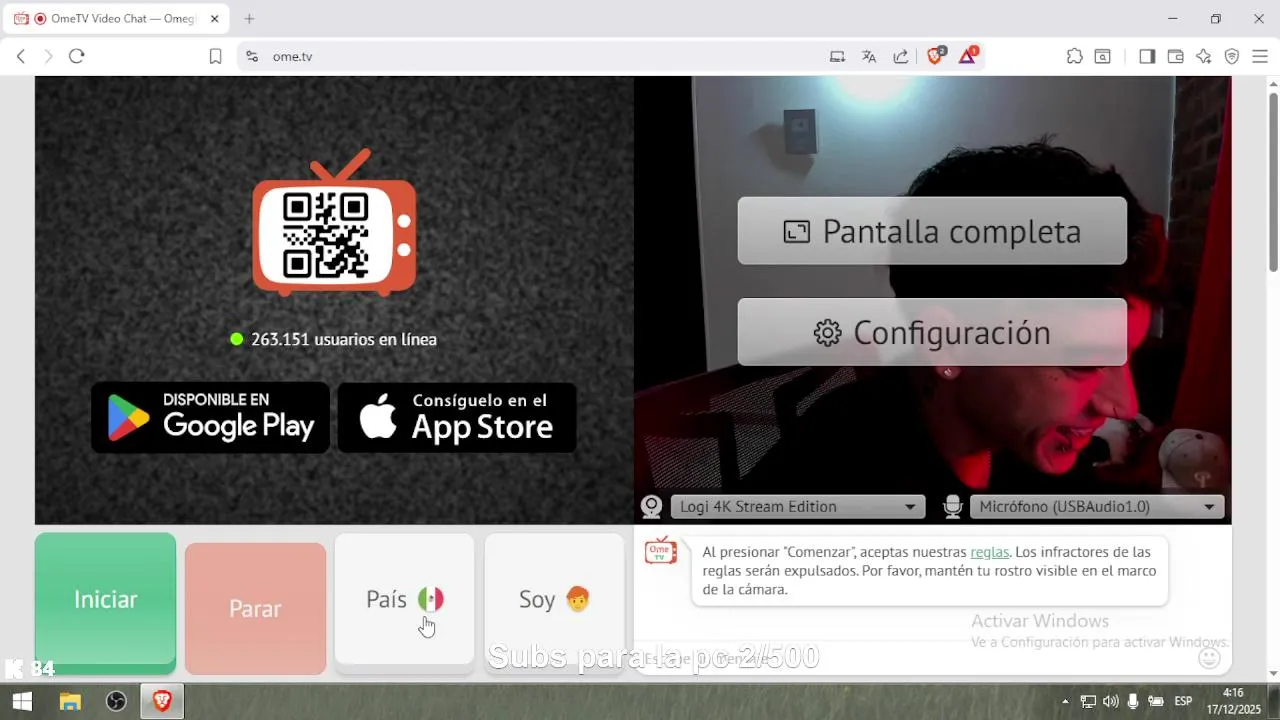The width and height of the screenshot is (1280, 720).
Task: Click the Brave browser taskbar icon
Action: click(x=162, y=701)
